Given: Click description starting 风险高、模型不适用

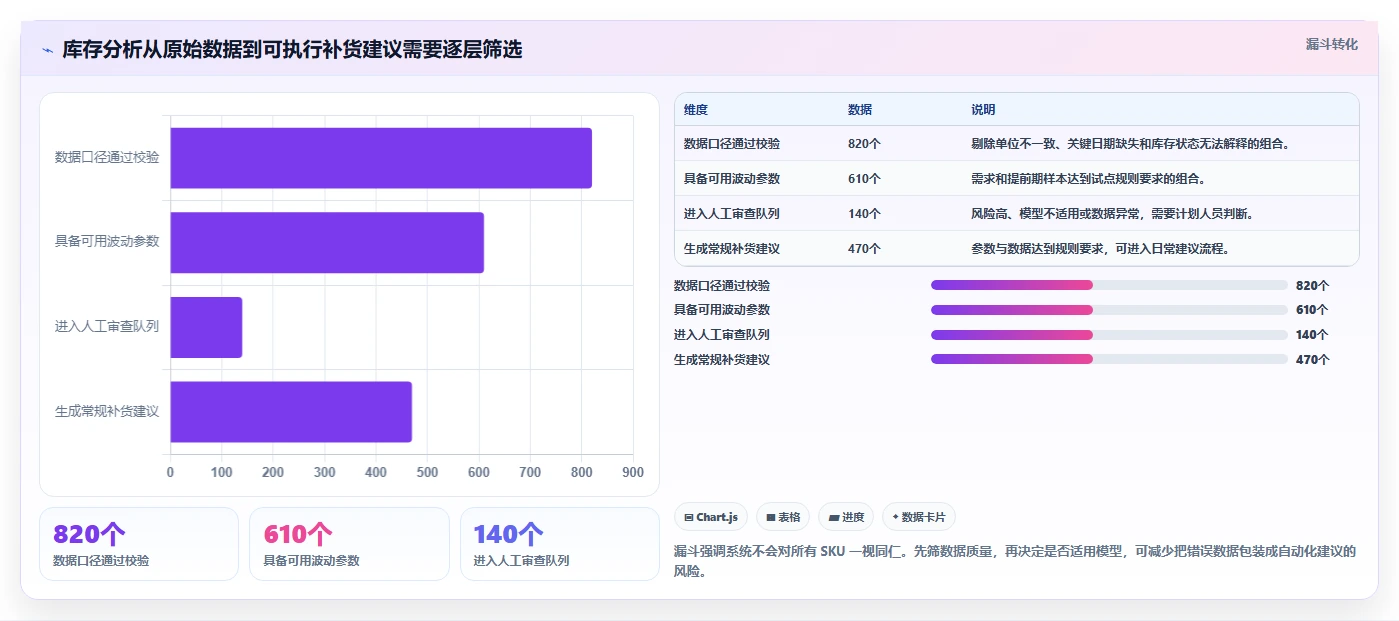Looking at the screenshot, I should [1112, 214].
